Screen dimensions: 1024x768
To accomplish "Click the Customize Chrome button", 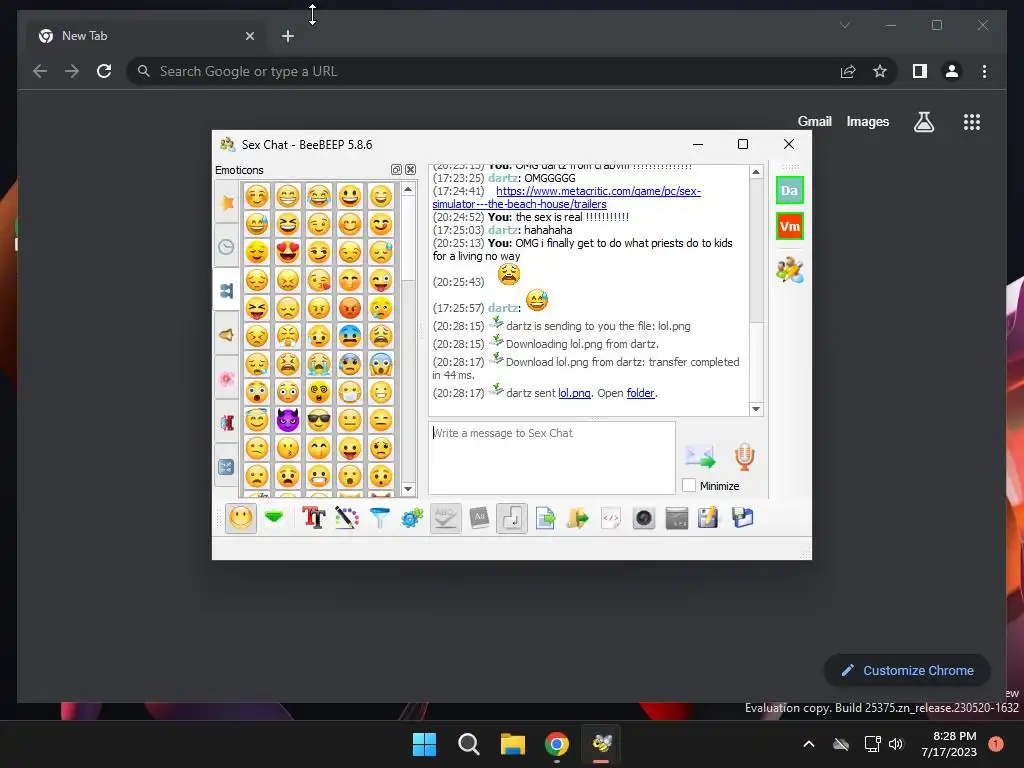I will [x=907, y=670].
